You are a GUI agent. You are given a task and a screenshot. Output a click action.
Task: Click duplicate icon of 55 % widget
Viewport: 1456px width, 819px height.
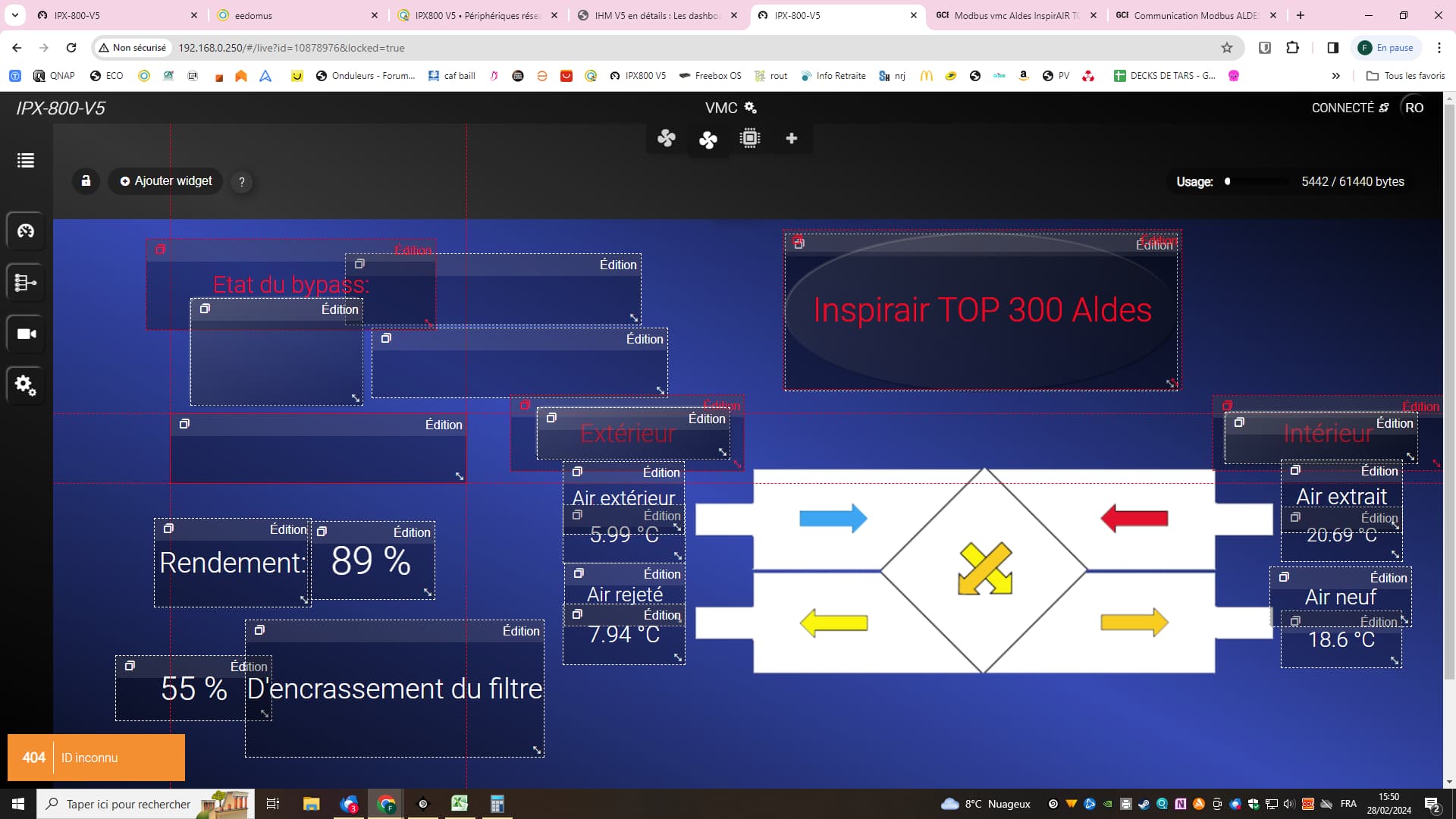130,666
